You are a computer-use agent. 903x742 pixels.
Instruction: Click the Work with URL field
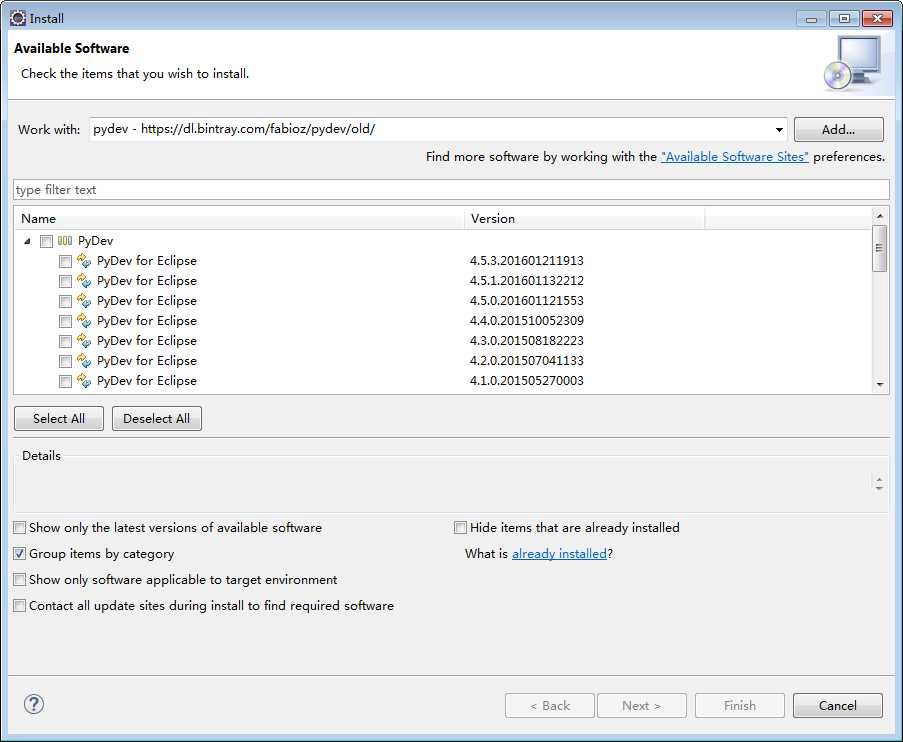432,129
